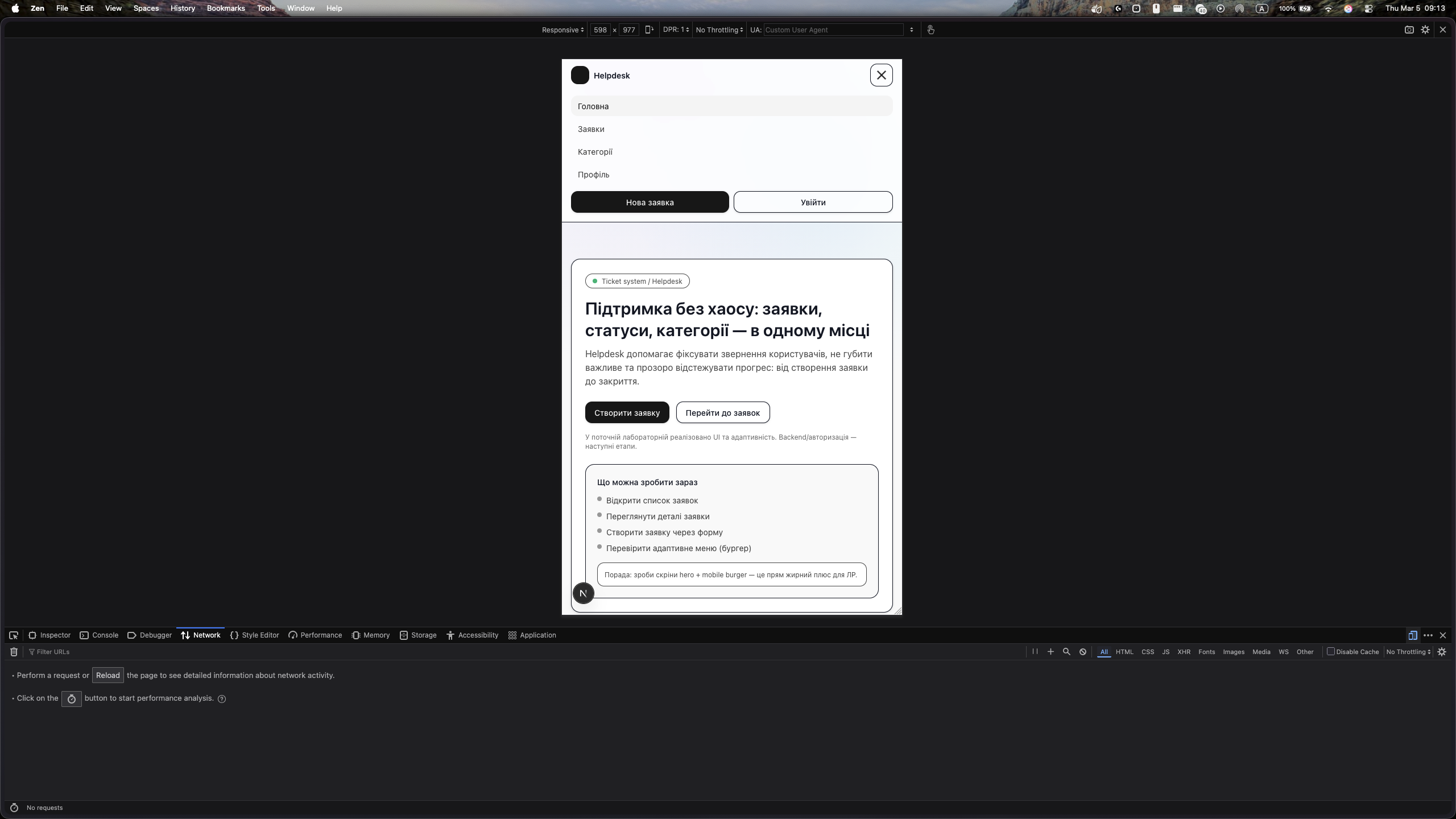Click the Увійти button
1456x819 pixels.
(x=813, y=202)
